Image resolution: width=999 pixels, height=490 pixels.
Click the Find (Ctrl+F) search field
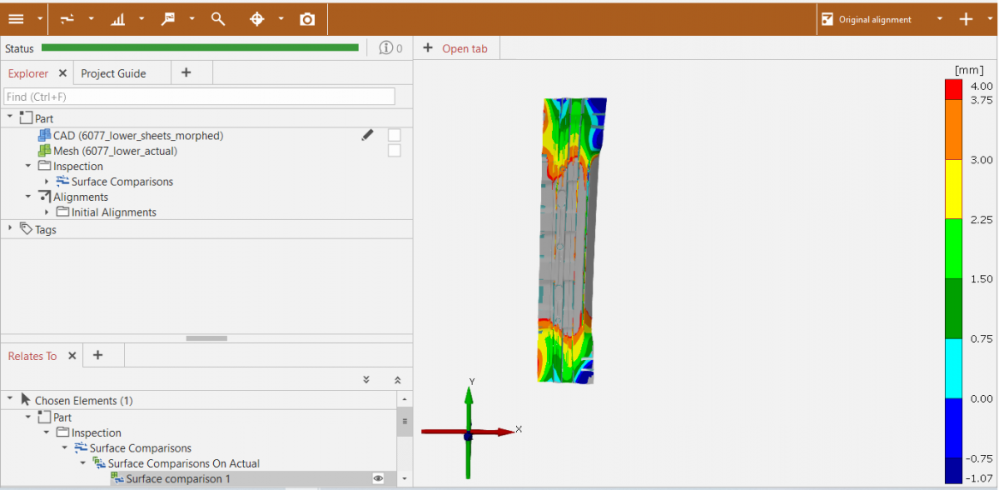(199, 97)
